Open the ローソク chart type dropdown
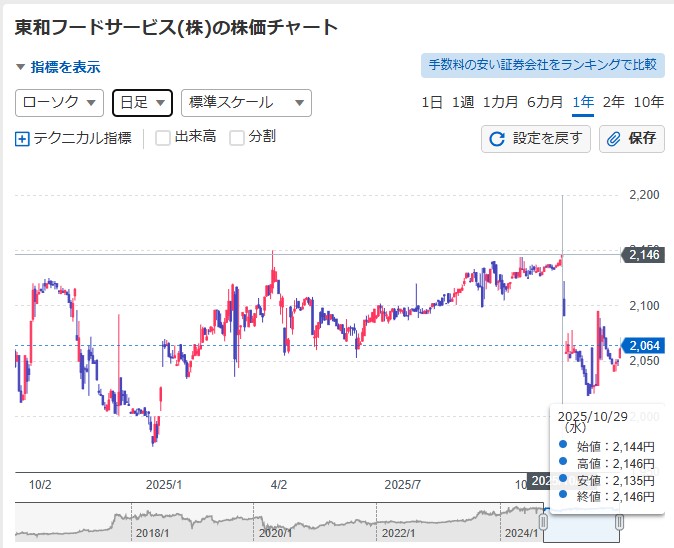Screen dimensions: 674x548 click(59, 103)
